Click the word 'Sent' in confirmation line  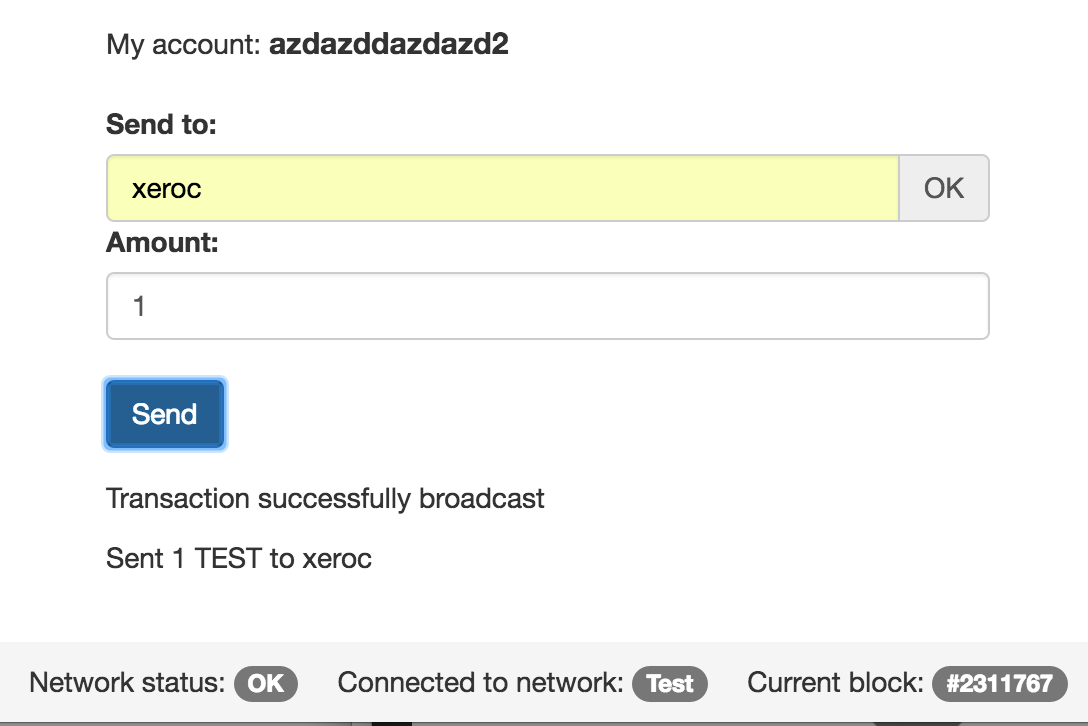(x=134, y=558)
